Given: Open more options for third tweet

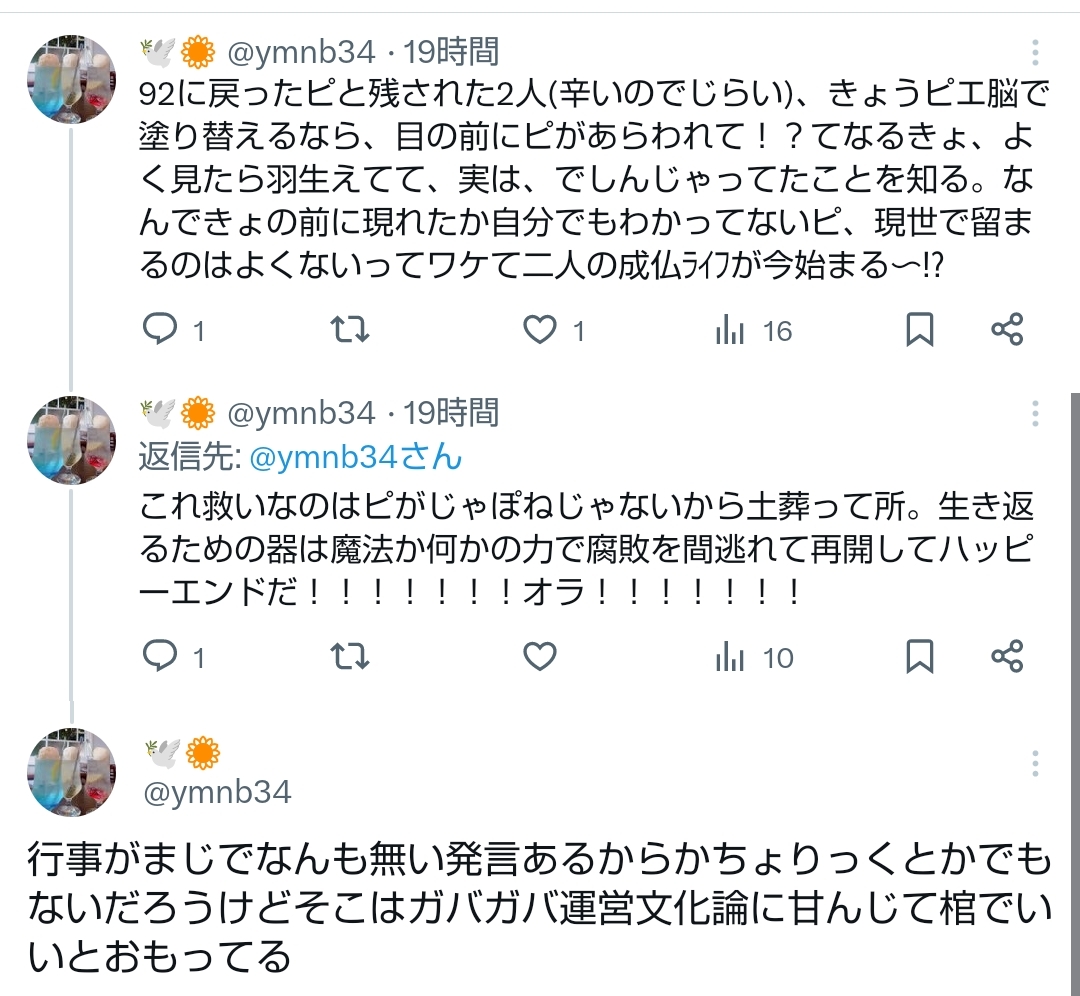Looking at the screenshot, I should click(x=1036, y=763).
